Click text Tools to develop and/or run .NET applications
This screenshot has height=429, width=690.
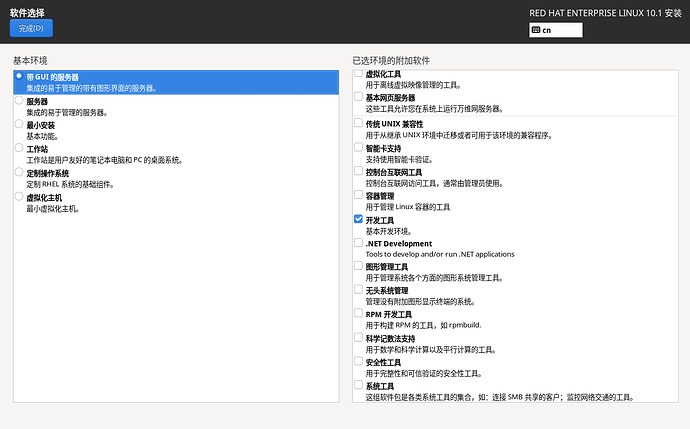[440, 254]
